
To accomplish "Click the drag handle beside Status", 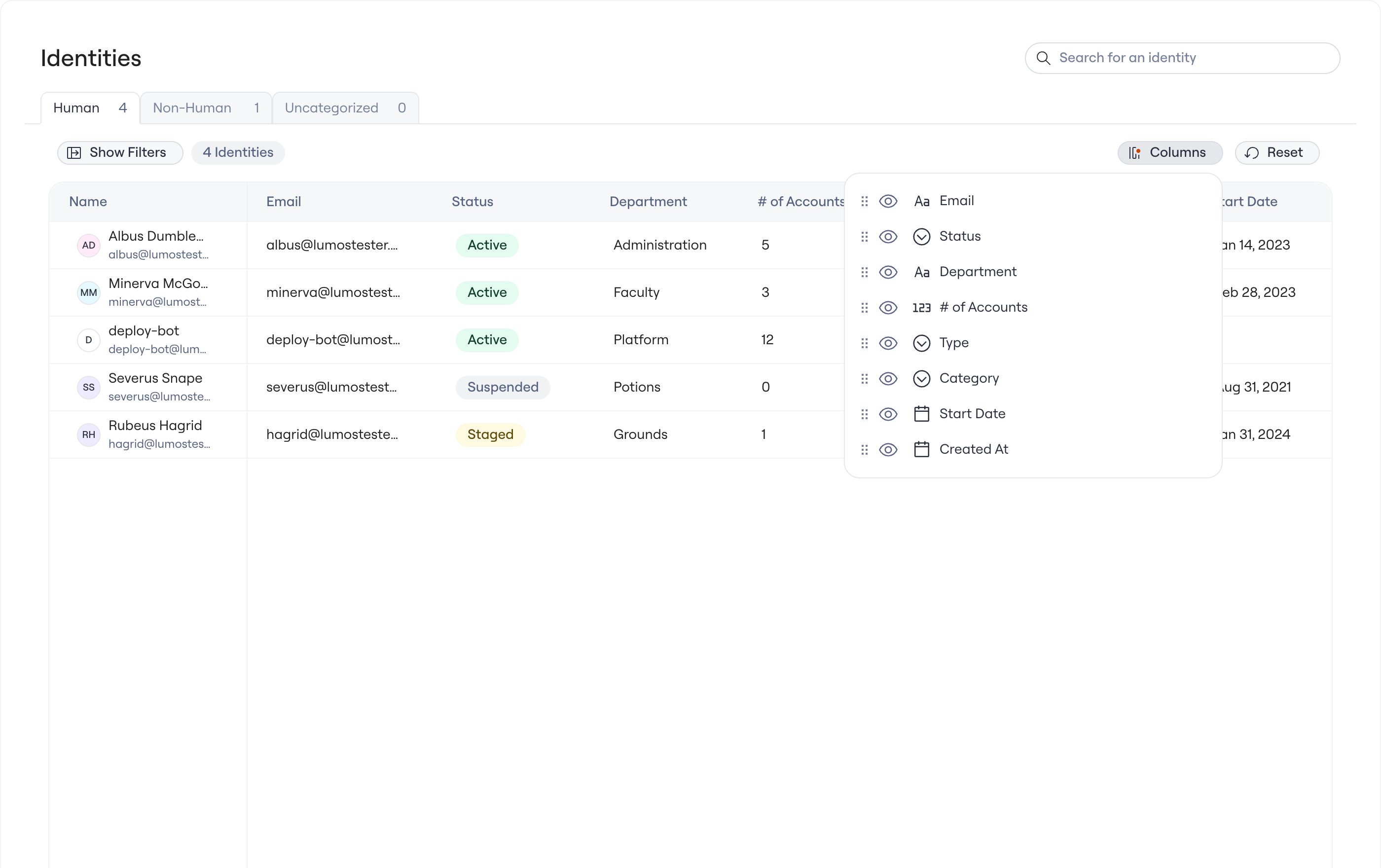I will point(864,237).
